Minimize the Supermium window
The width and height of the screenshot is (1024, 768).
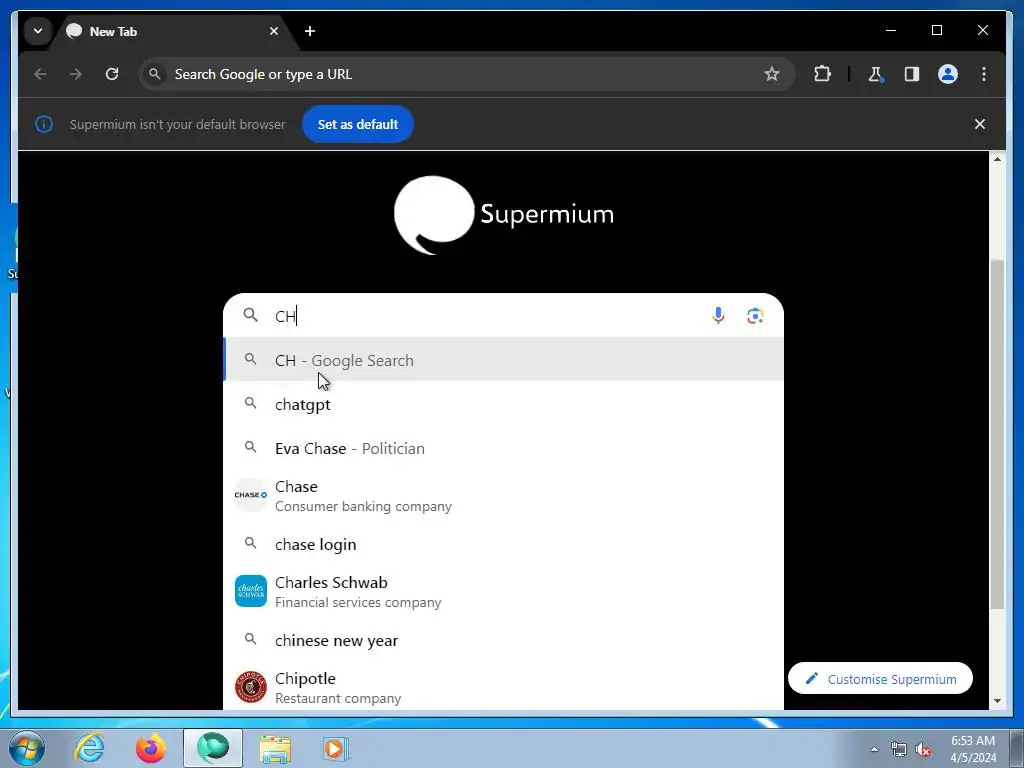pos(891,30)
